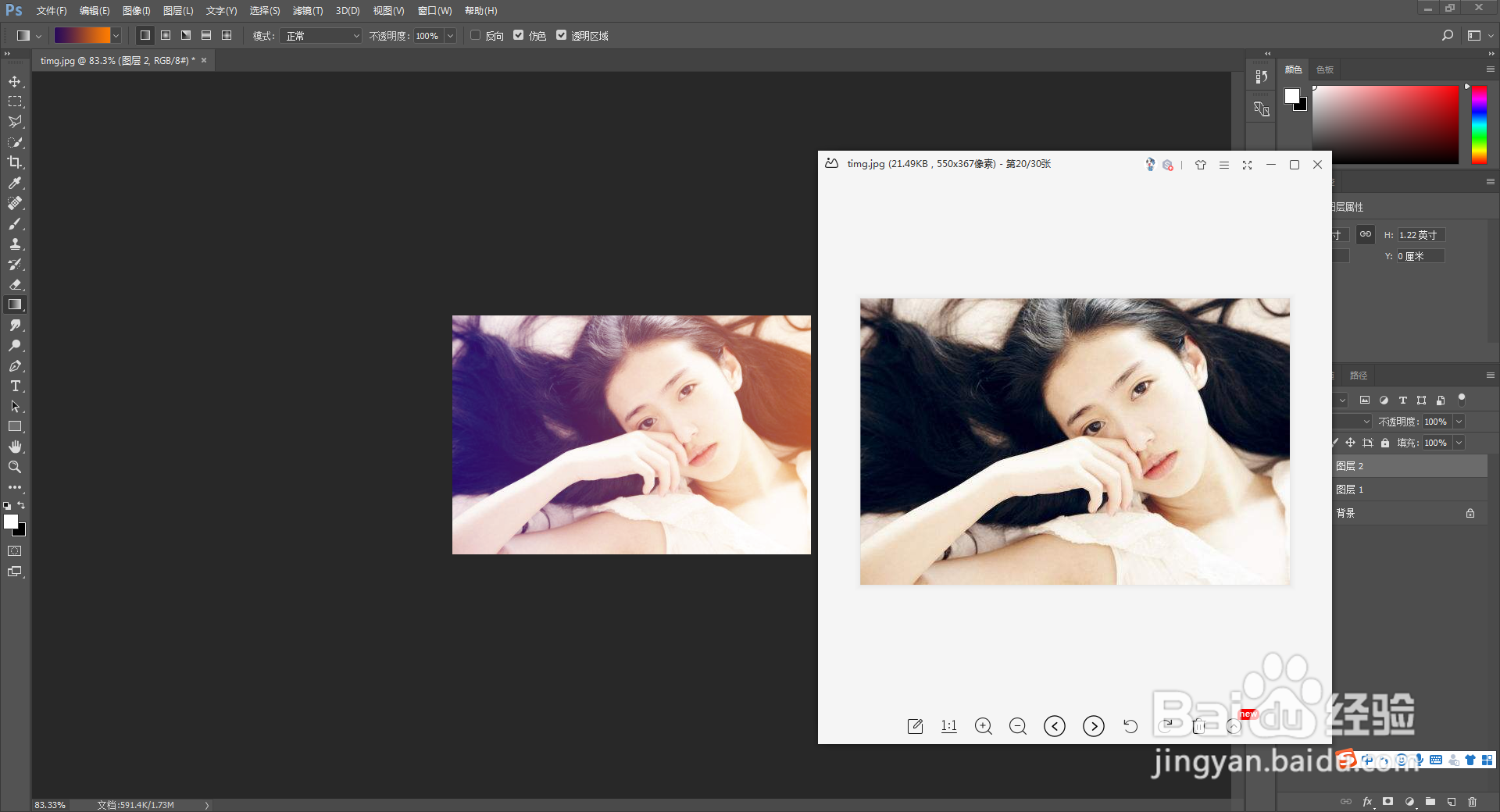Select the Crop tool
The width and height of the screenshot is (1500, 812).
15,162
